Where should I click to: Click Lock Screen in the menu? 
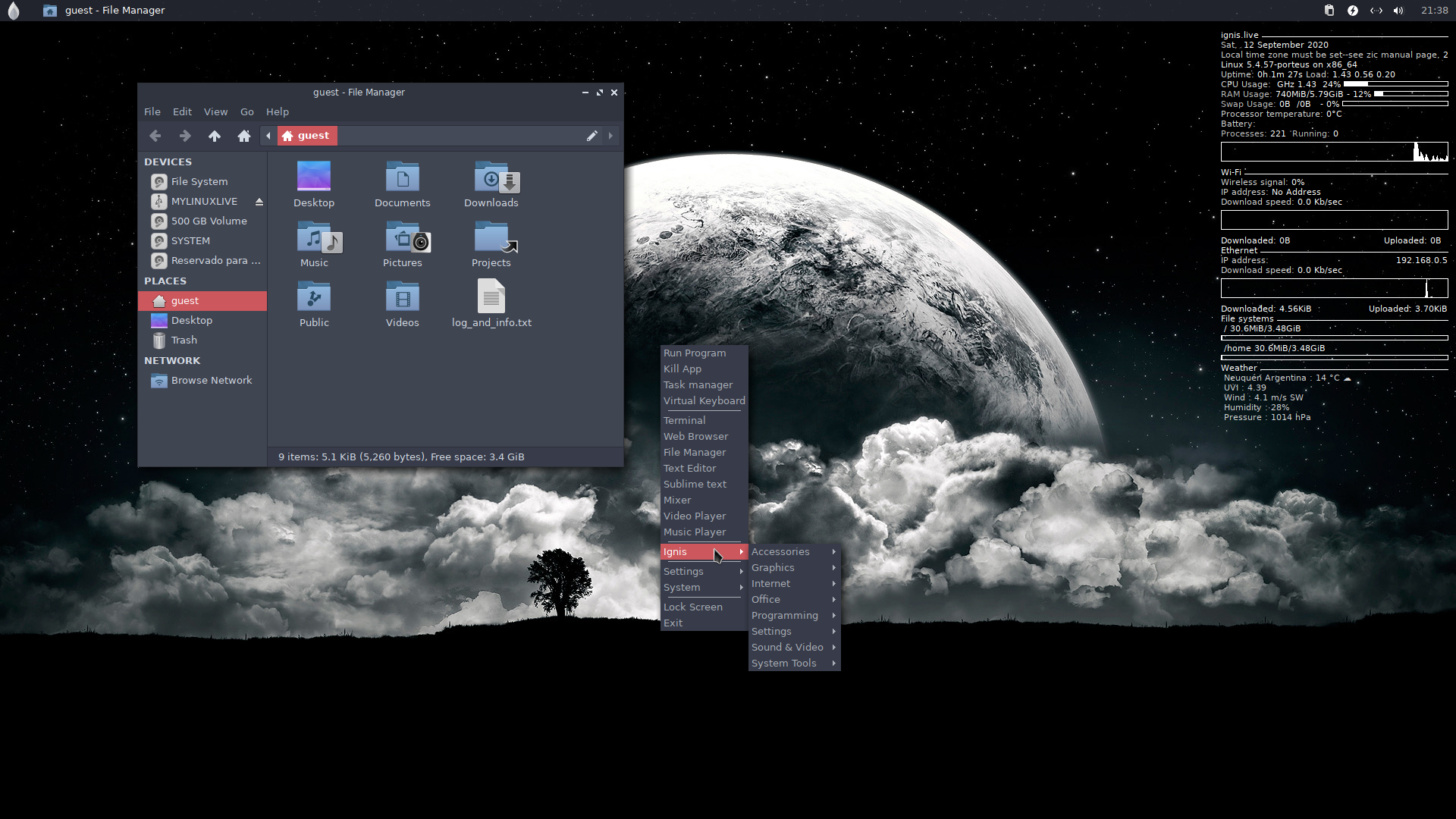[x=692, y=607]
